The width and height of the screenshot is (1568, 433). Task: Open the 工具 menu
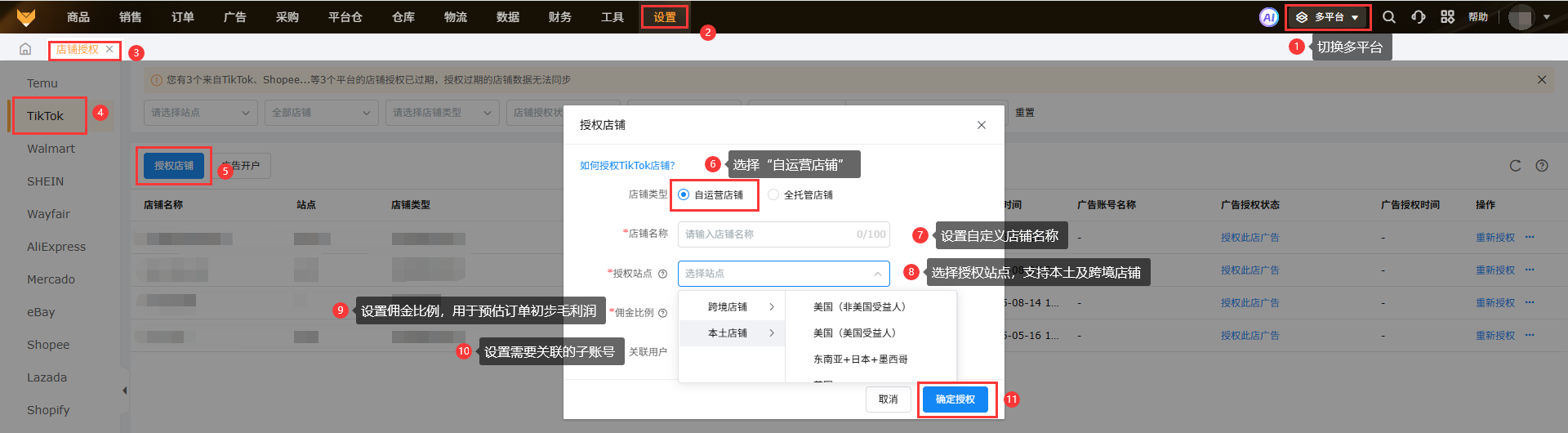(x=612, y=17)
